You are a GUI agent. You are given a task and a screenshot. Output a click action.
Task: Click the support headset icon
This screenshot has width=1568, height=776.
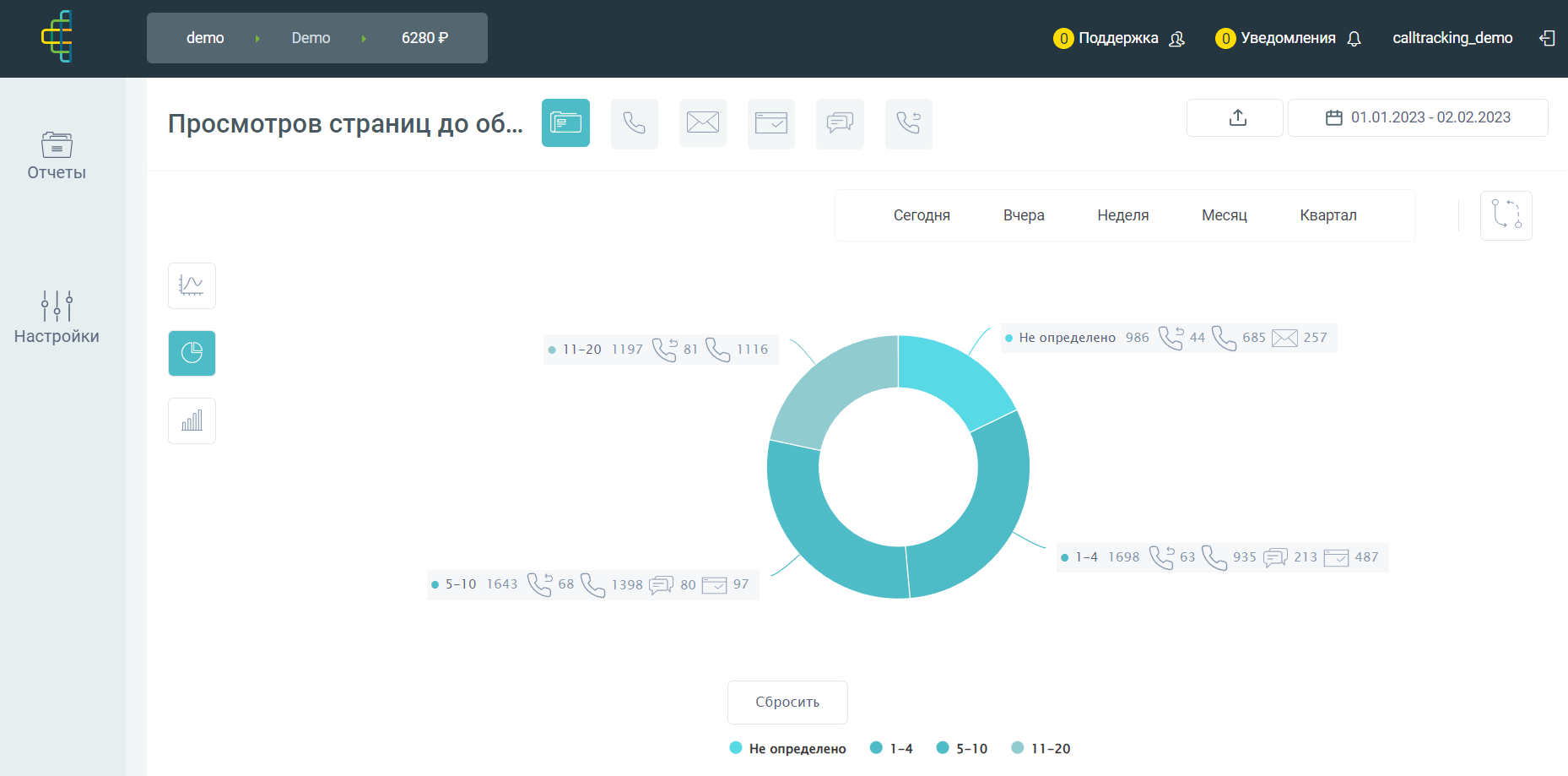pos(1176,39)
